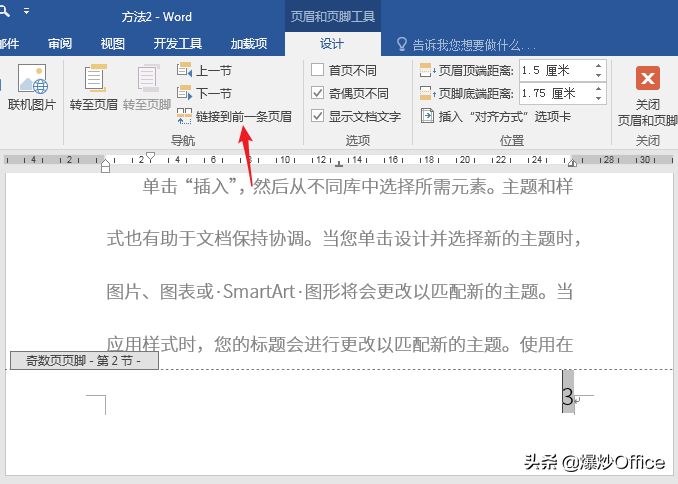678x484 pixels.
Task: Select the 设计 (Design) tab
Action: tap(332, 44)
